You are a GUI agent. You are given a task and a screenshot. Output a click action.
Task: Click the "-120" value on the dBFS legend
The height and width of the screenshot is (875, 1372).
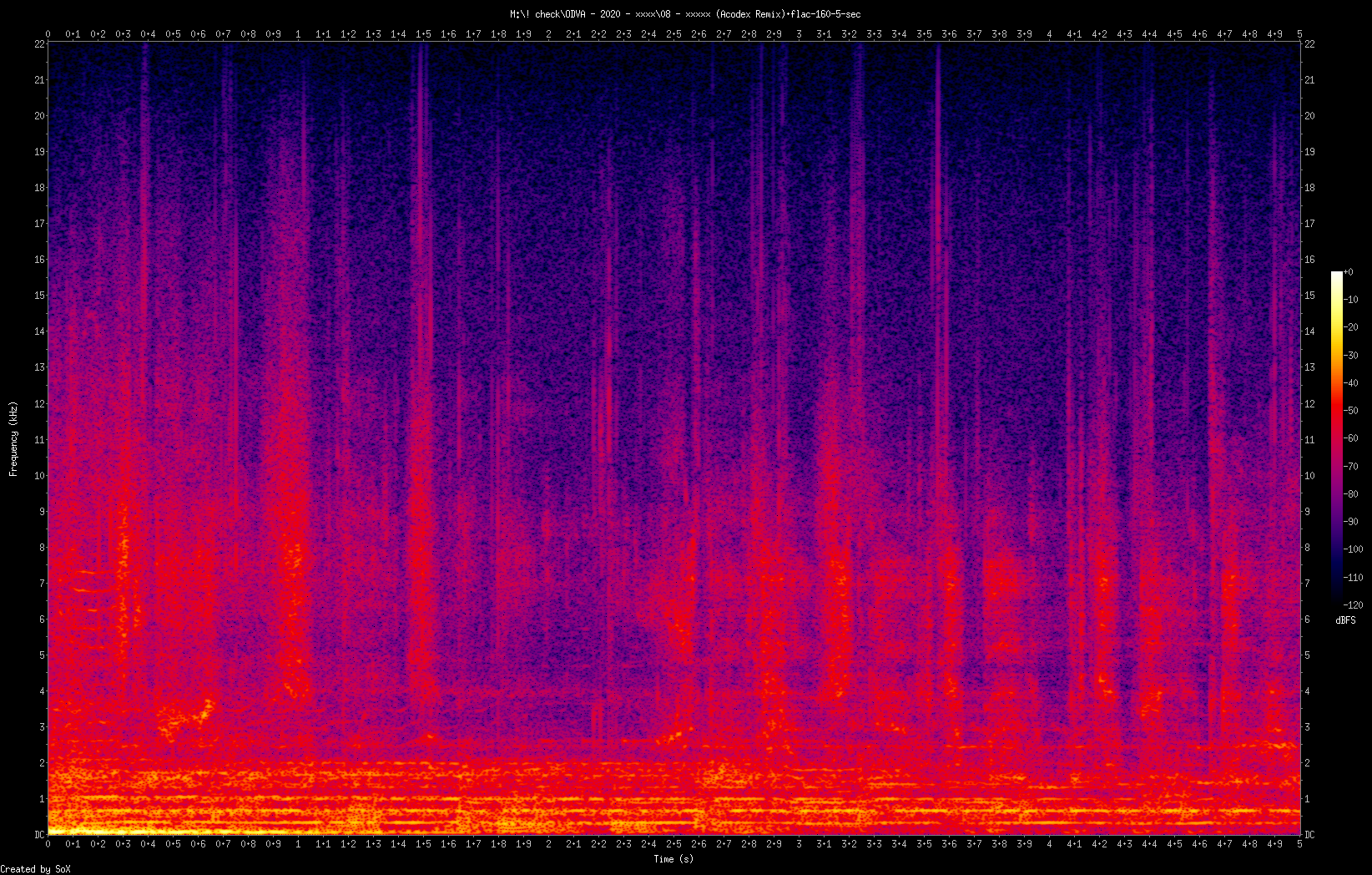click(x=1354, y=605)
